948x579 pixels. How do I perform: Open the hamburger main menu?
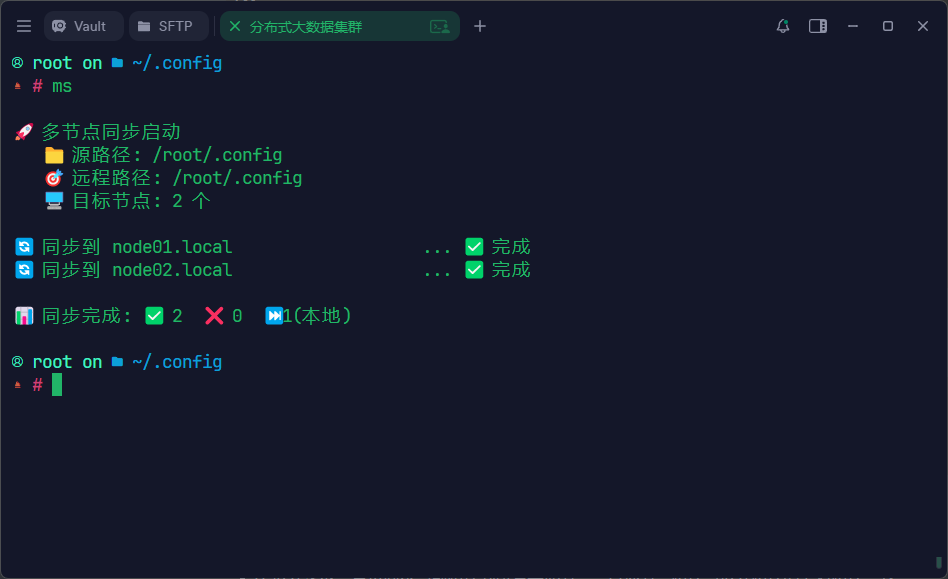pos(24,26)
